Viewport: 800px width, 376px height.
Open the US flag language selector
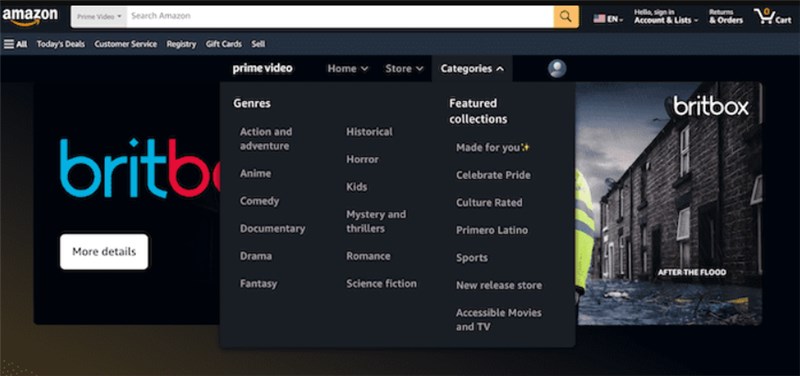pyautogui.click(x=608, y=19)
